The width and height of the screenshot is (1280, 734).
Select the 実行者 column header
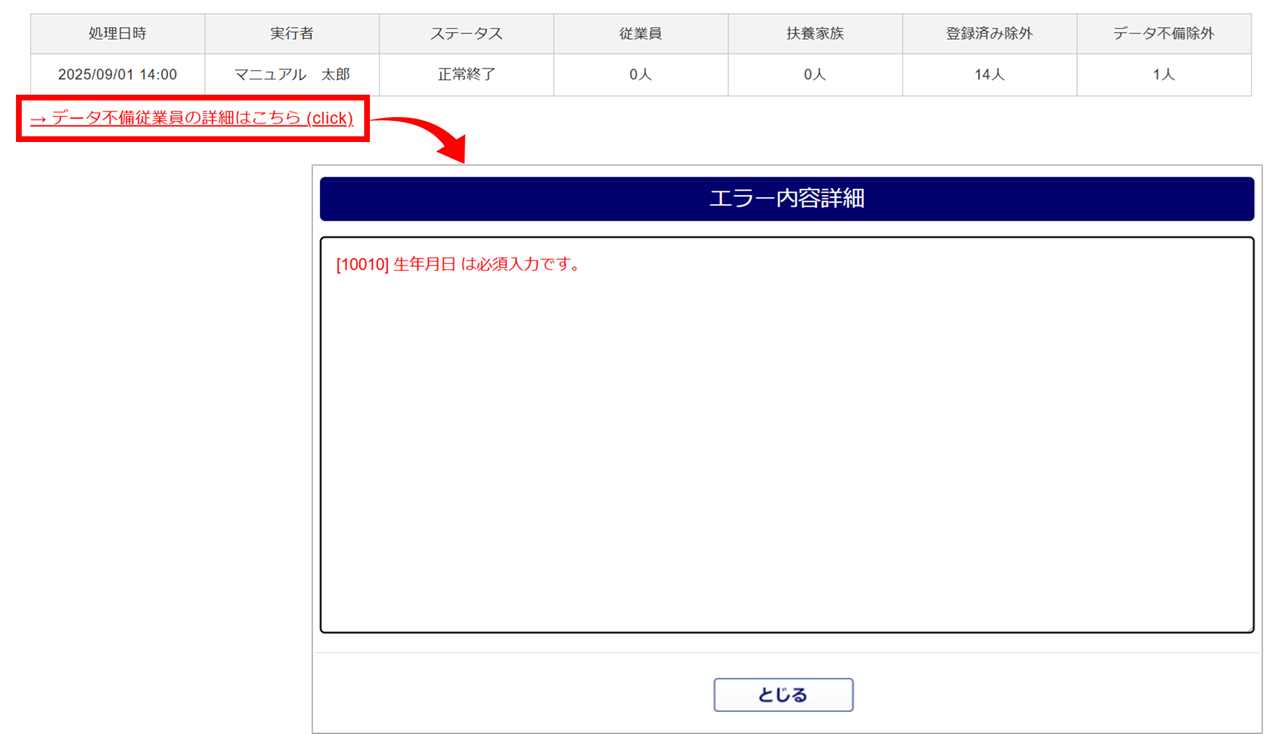click(x=292, y=34)
